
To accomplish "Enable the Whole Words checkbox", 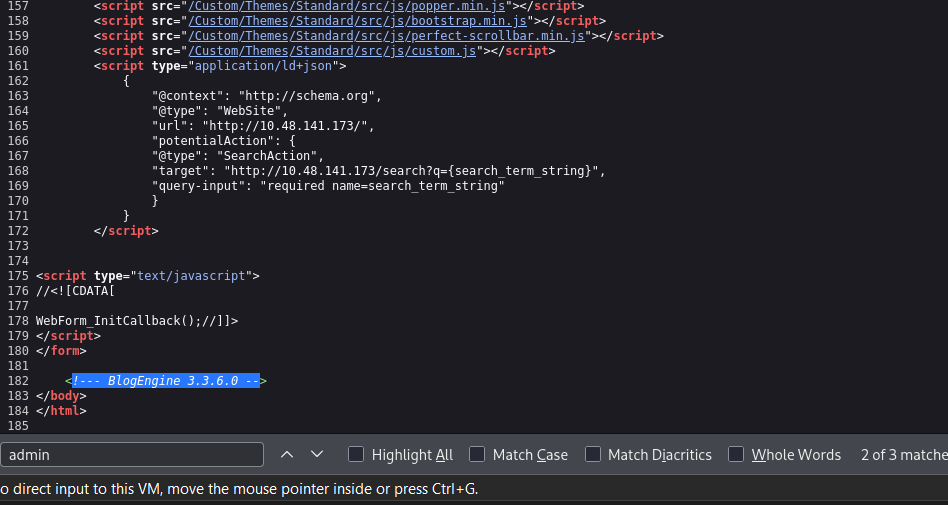I will tap(736, 455).
